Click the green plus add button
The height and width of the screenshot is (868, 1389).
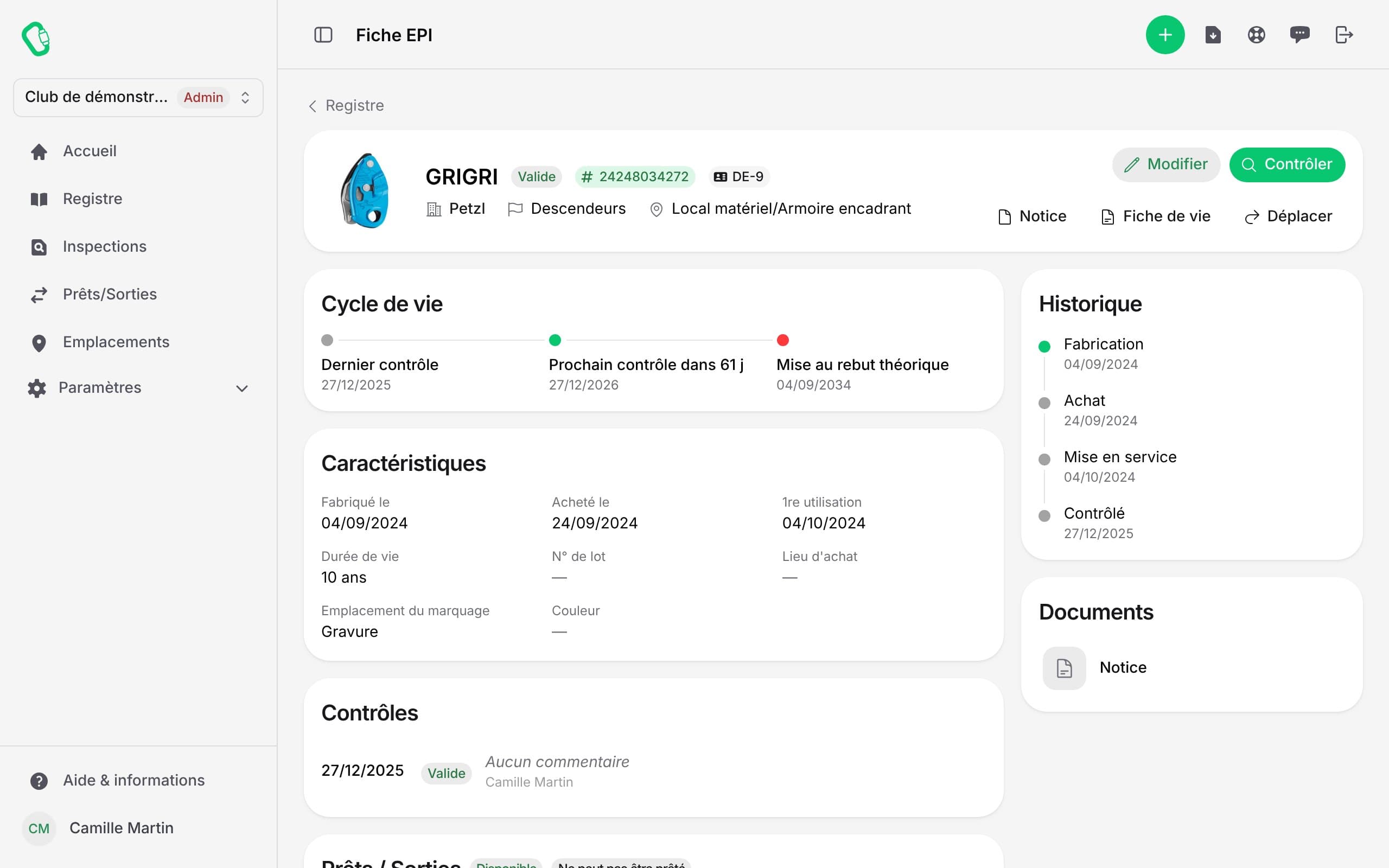pos(1164,35)
